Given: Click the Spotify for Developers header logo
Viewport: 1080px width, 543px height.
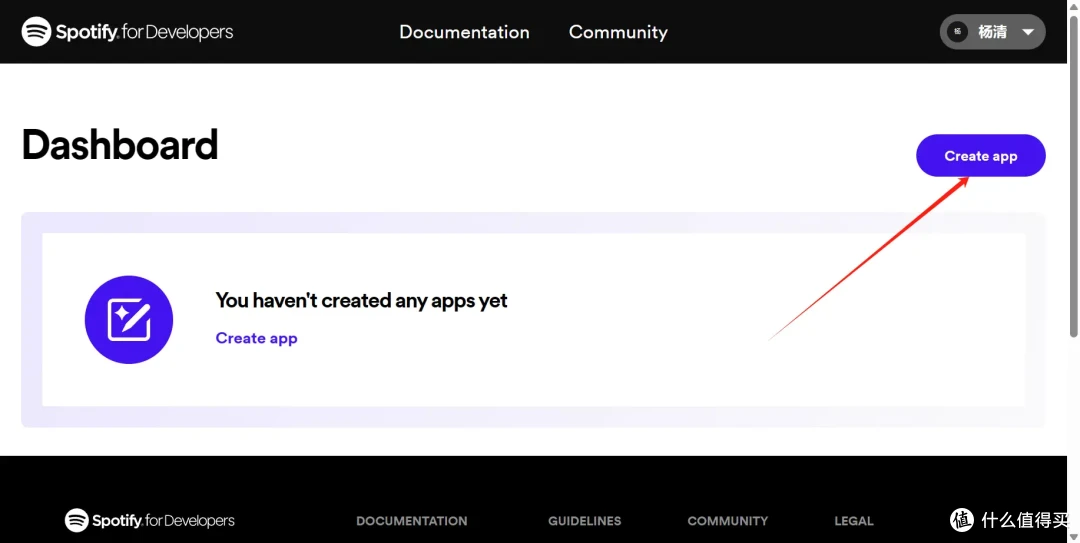Looking at the screenshot, I should (127, 32).
